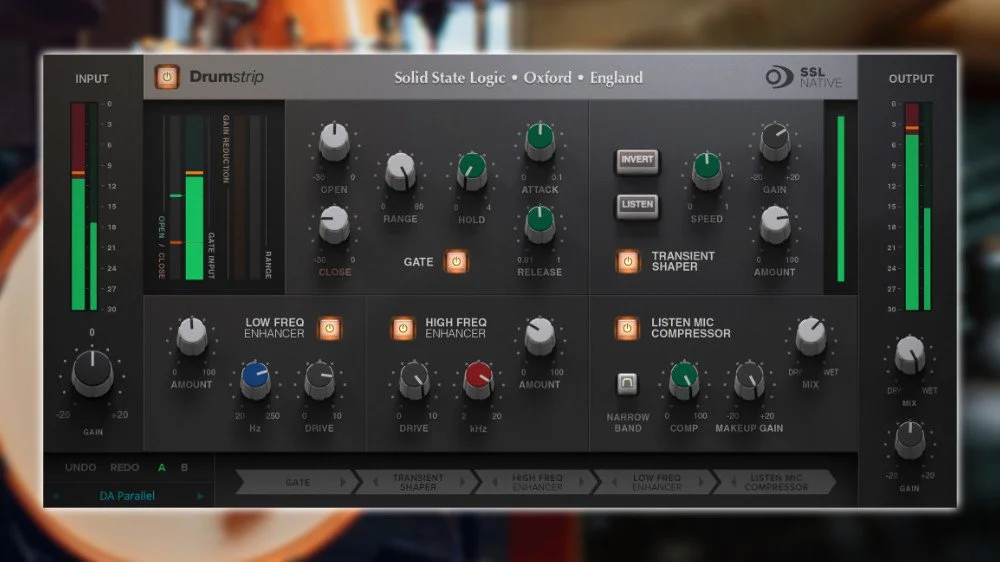Open the DA Parallel preset name
This screenshot has height=562, width=1000.
[127, 496]
